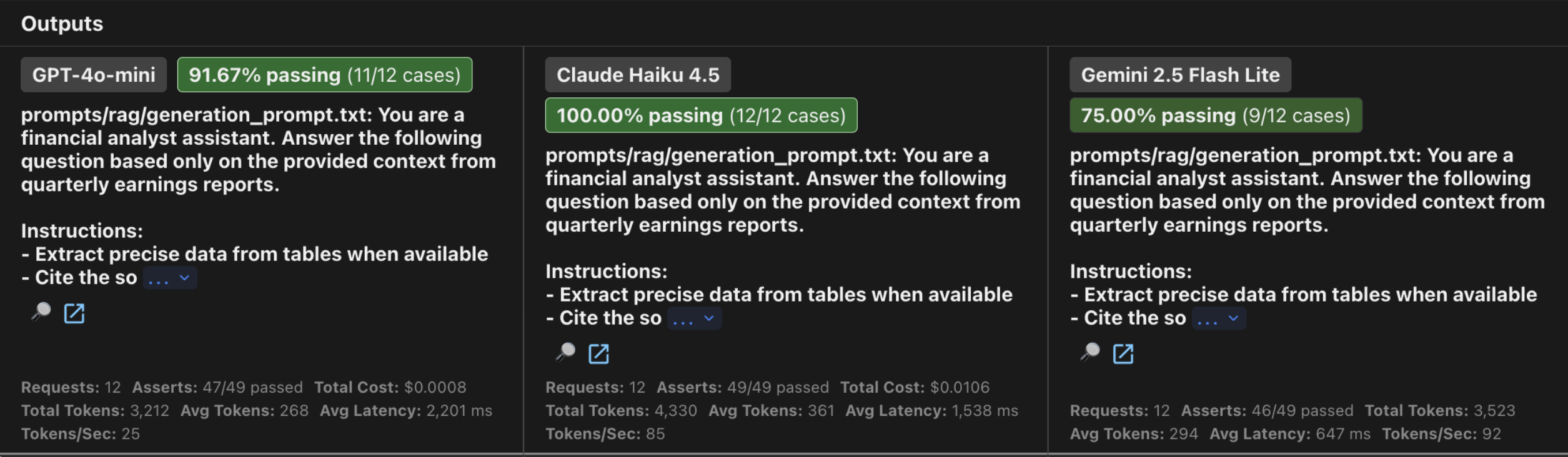Image resolution: width=1568 pixels, height=457 pixels.
Task: Select the Claude Haiku 4.5 model label
Action: 638,74
